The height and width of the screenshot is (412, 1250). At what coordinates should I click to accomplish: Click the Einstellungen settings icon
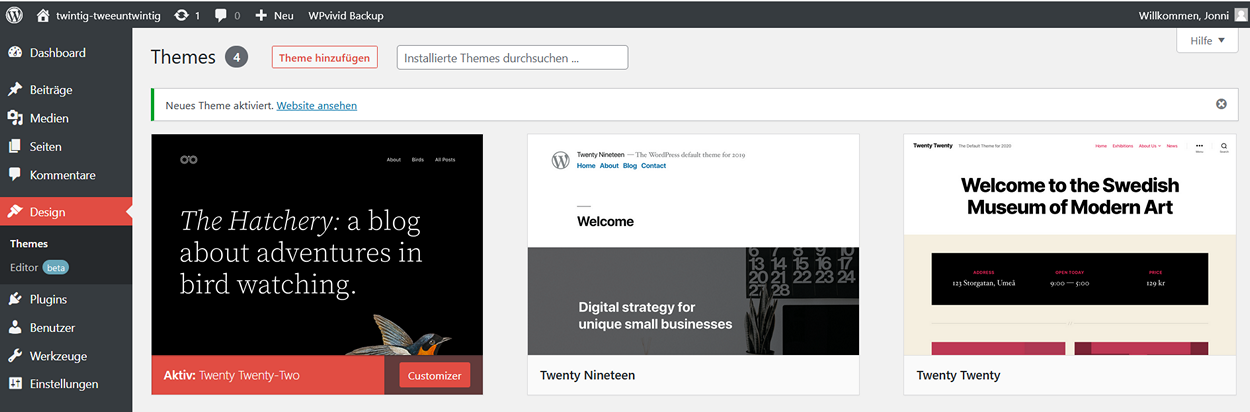click(x=15, y=383)
